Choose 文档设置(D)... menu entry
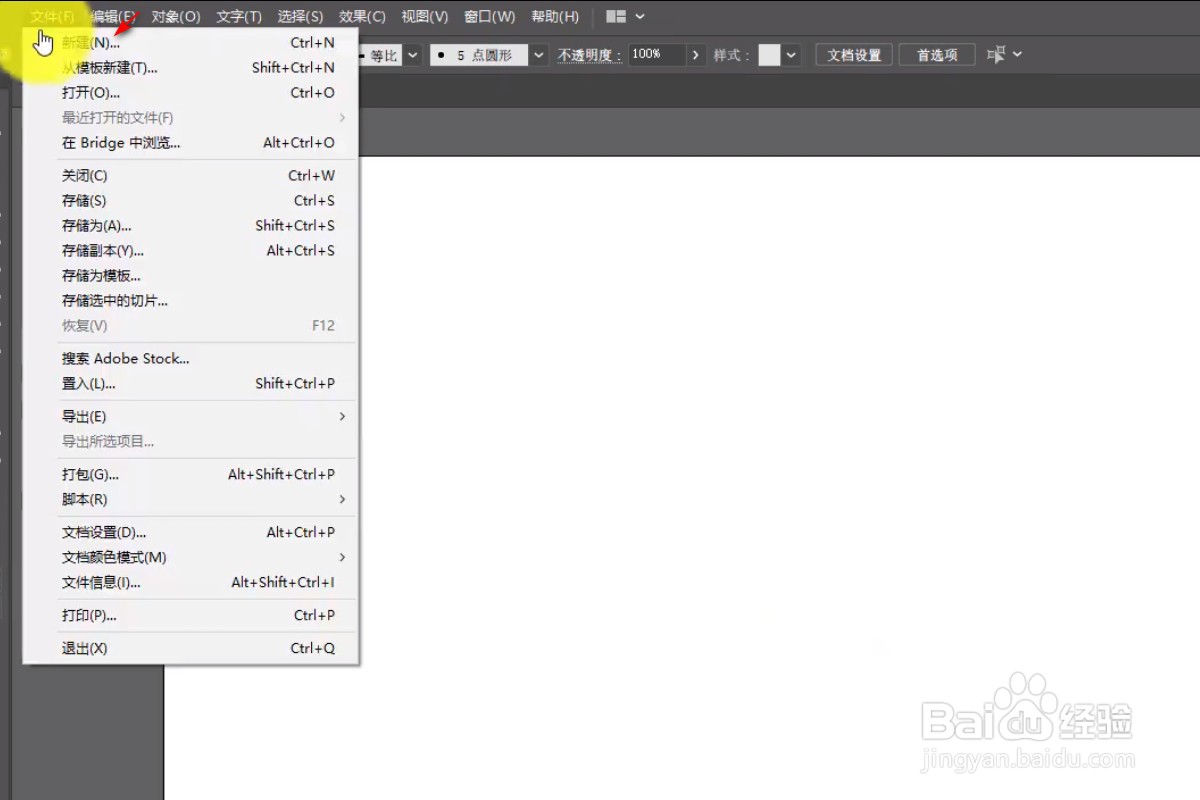Image resolution: width=1200 pixels, height=800 pixels. point(190,533)
